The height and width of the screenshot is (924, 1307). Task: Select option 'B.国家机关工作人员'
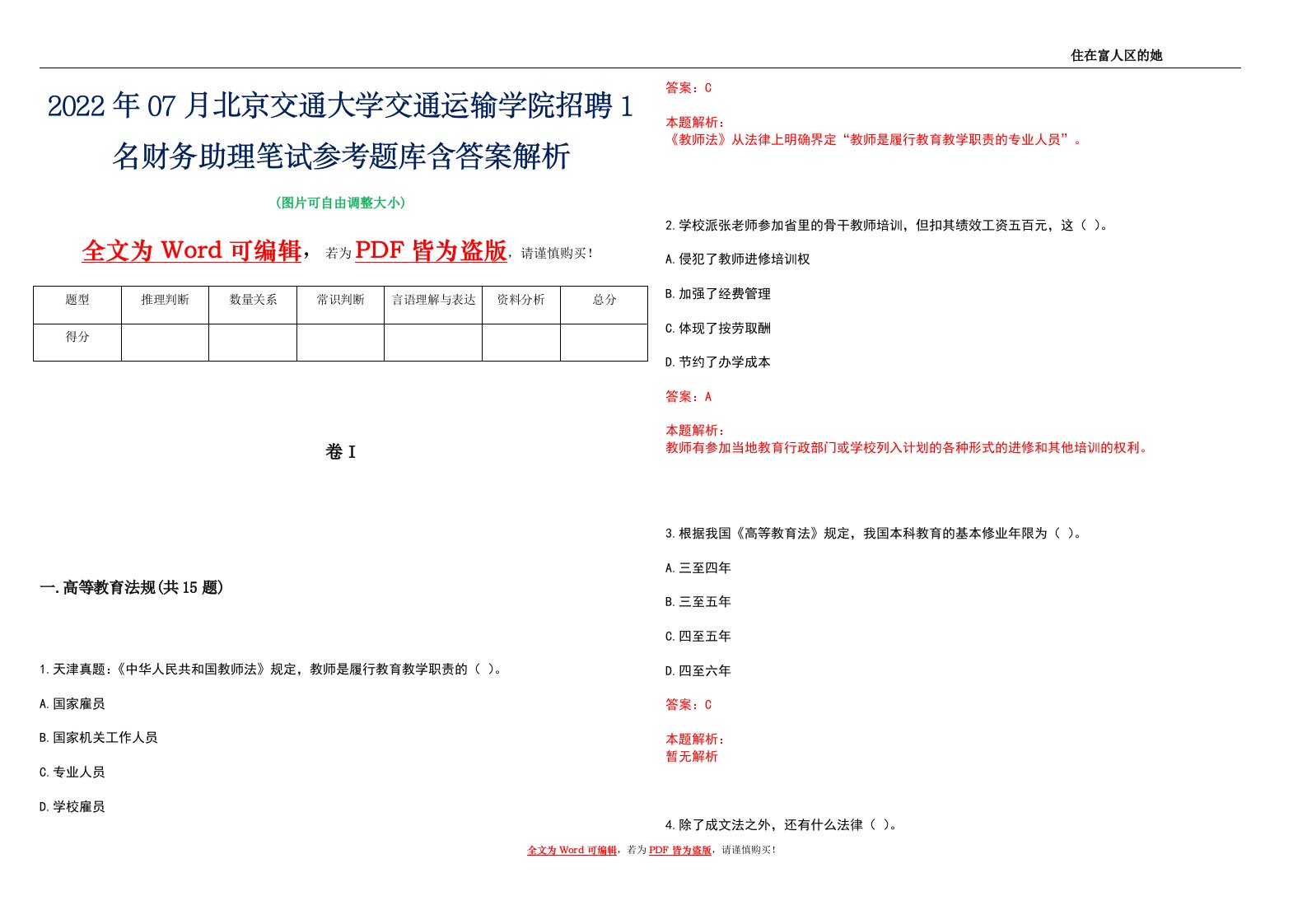point(99,738)
